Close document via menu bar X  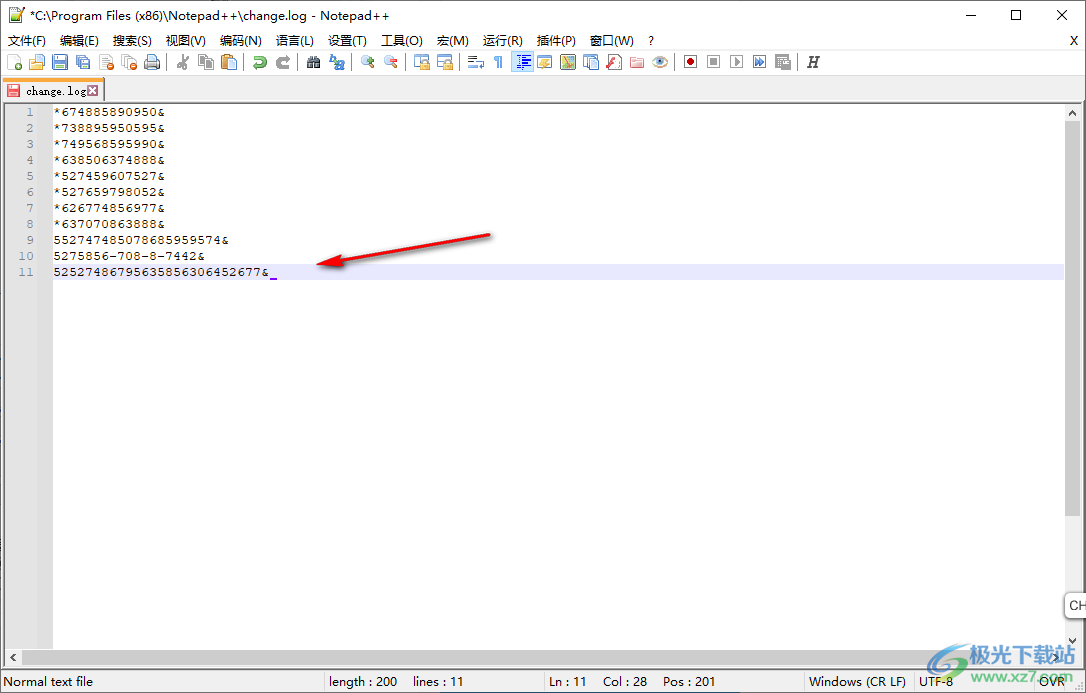click(1074, 41)
